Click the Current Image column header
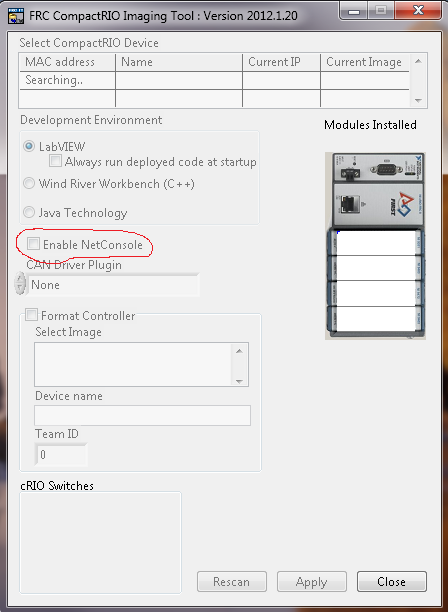Viewport: 448px width, 612px height. [x=365, y=62]
